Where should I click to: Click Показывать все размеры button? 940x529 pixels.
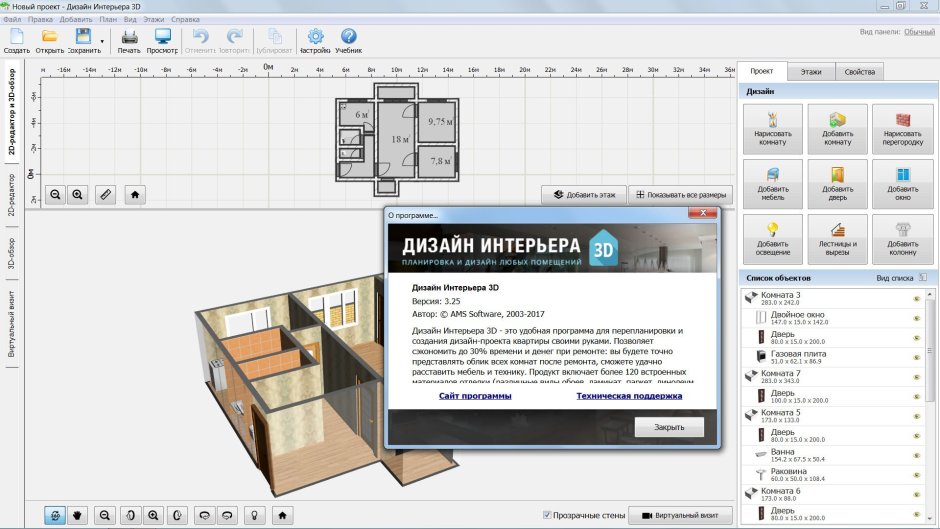tap(680, 194)
